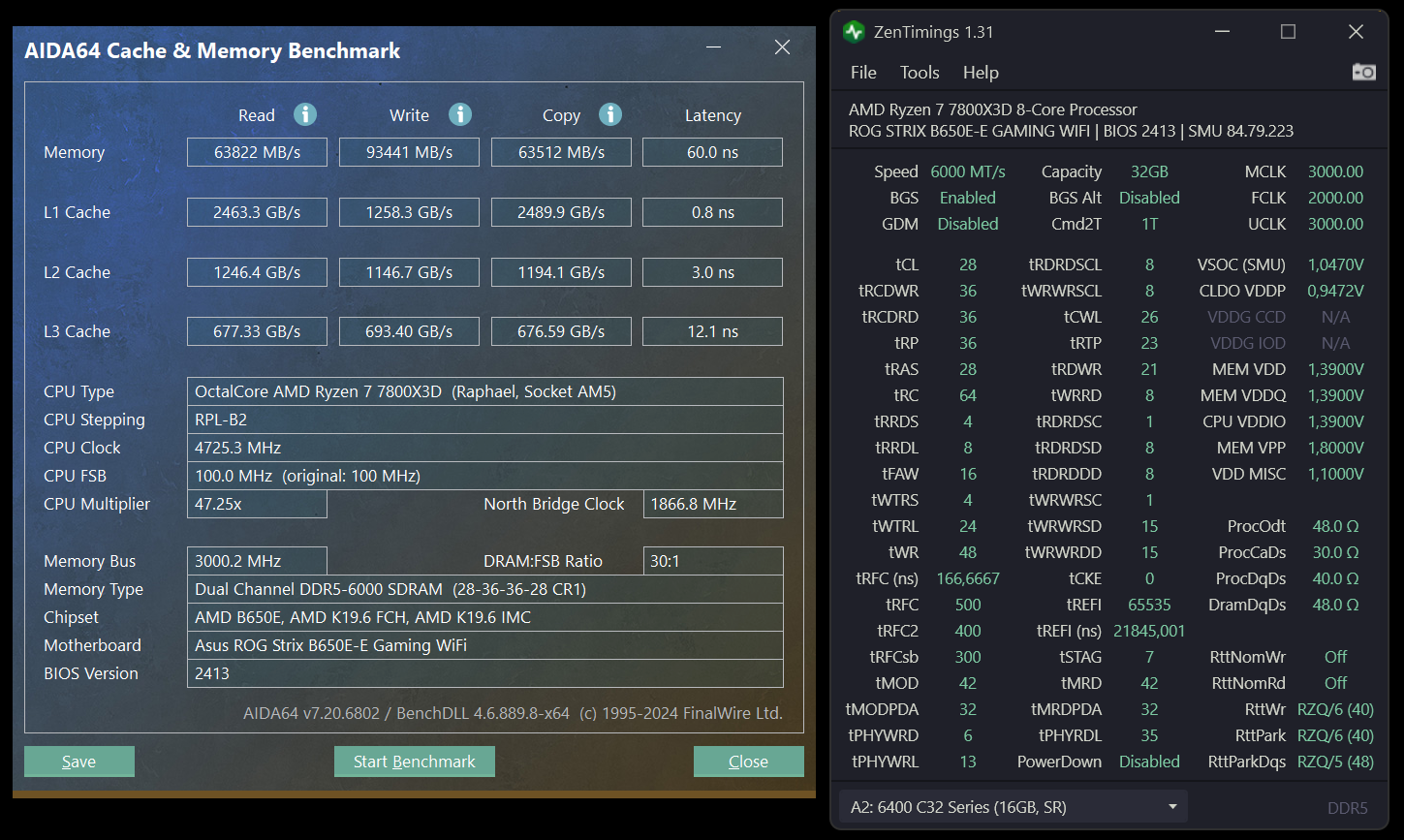The width and height of the screenshot is (1404, 840).
Task: Save the AIDA64 benchmark results
Action: [78, 762]
